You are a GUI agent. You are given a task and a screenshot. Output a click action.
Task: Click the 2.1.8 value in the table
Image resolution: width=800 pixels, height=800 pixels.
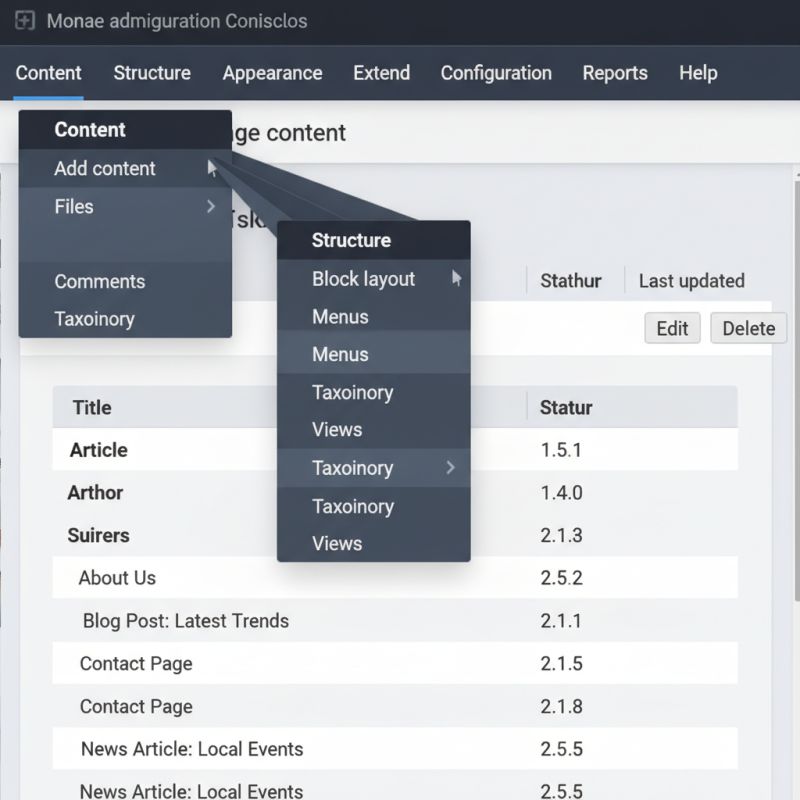(561, 707)
